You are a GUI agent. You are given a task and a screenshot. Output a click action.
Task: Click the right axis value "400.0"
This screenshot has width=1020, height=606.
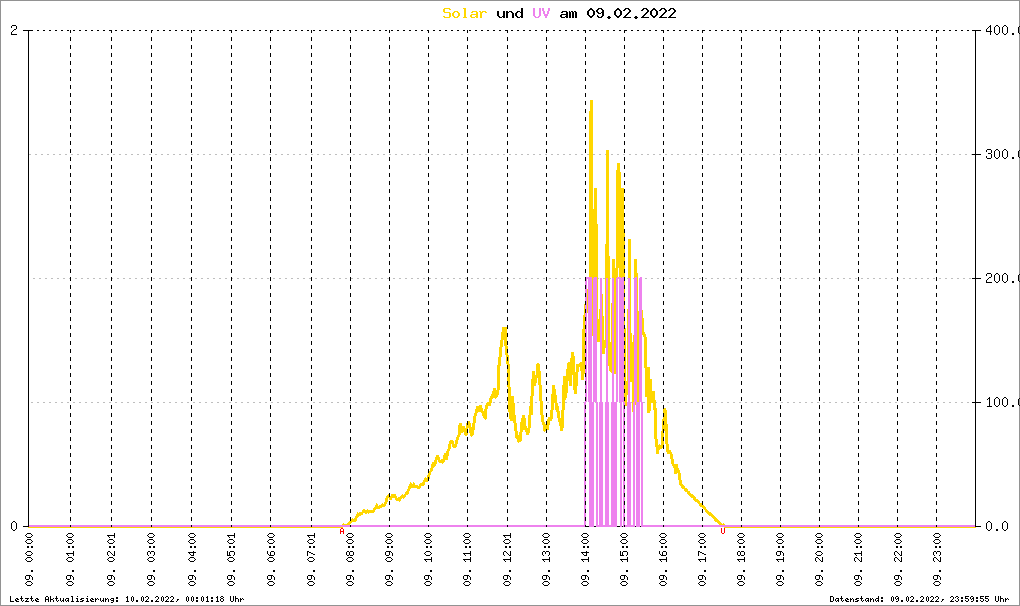tap(1002, 30)
